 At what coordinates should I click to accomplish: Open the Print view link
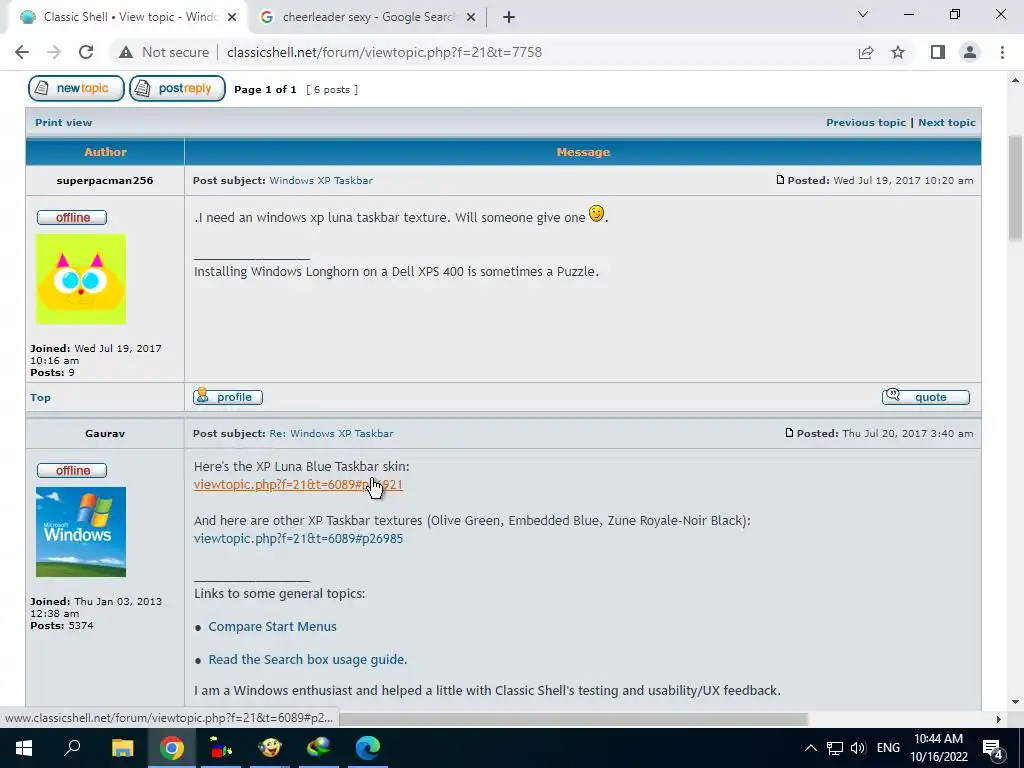click(63, 122)
